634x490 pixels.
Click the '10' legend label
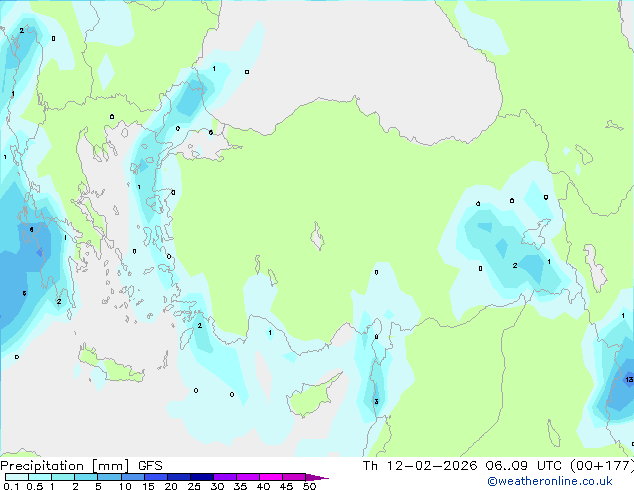125,486
